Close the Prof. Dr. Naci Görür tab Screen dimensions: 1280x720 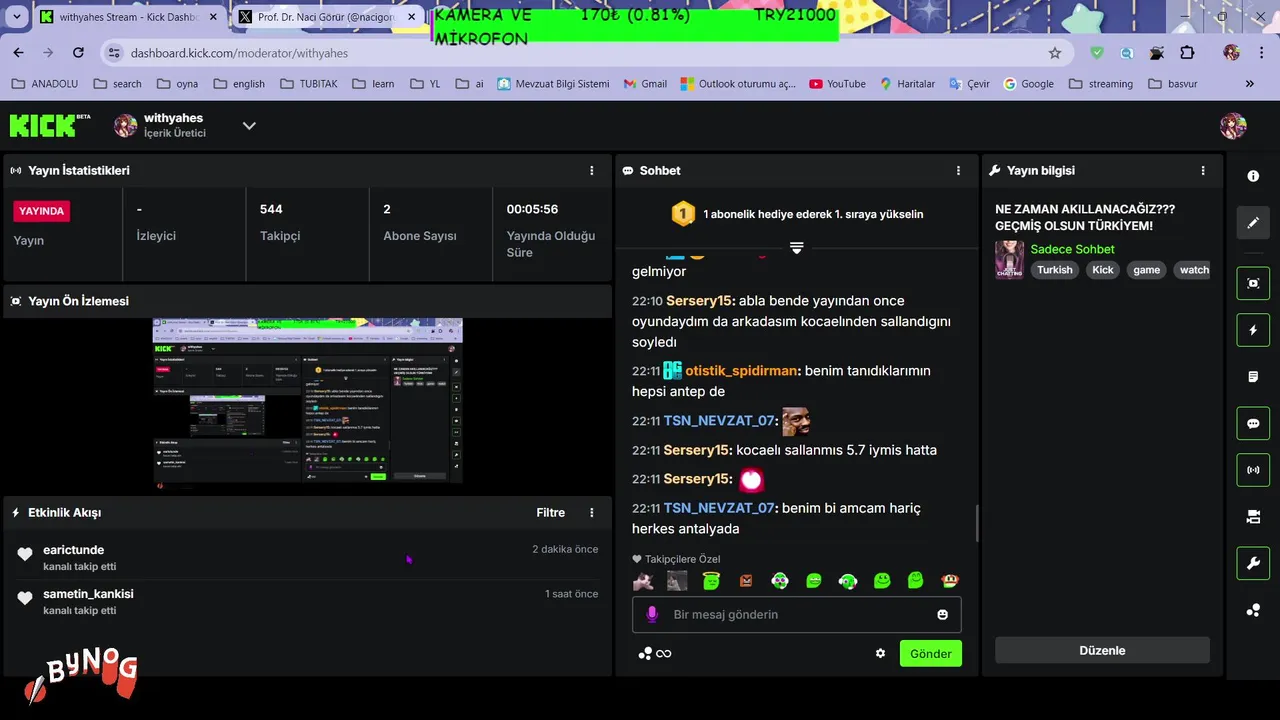tap(410, 17)
